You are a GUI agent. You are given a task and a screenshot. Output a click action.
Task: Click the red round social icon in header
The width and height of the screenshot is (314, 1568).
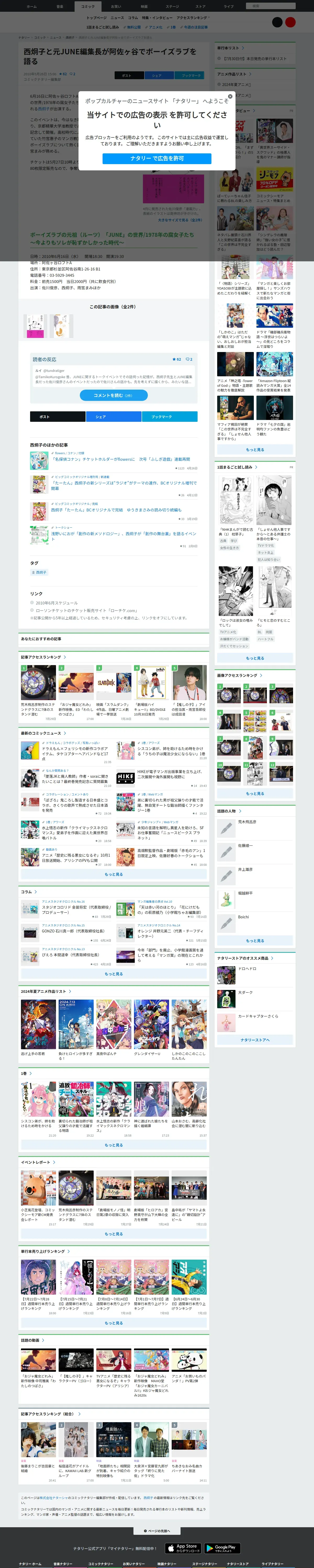coord(290,22)
